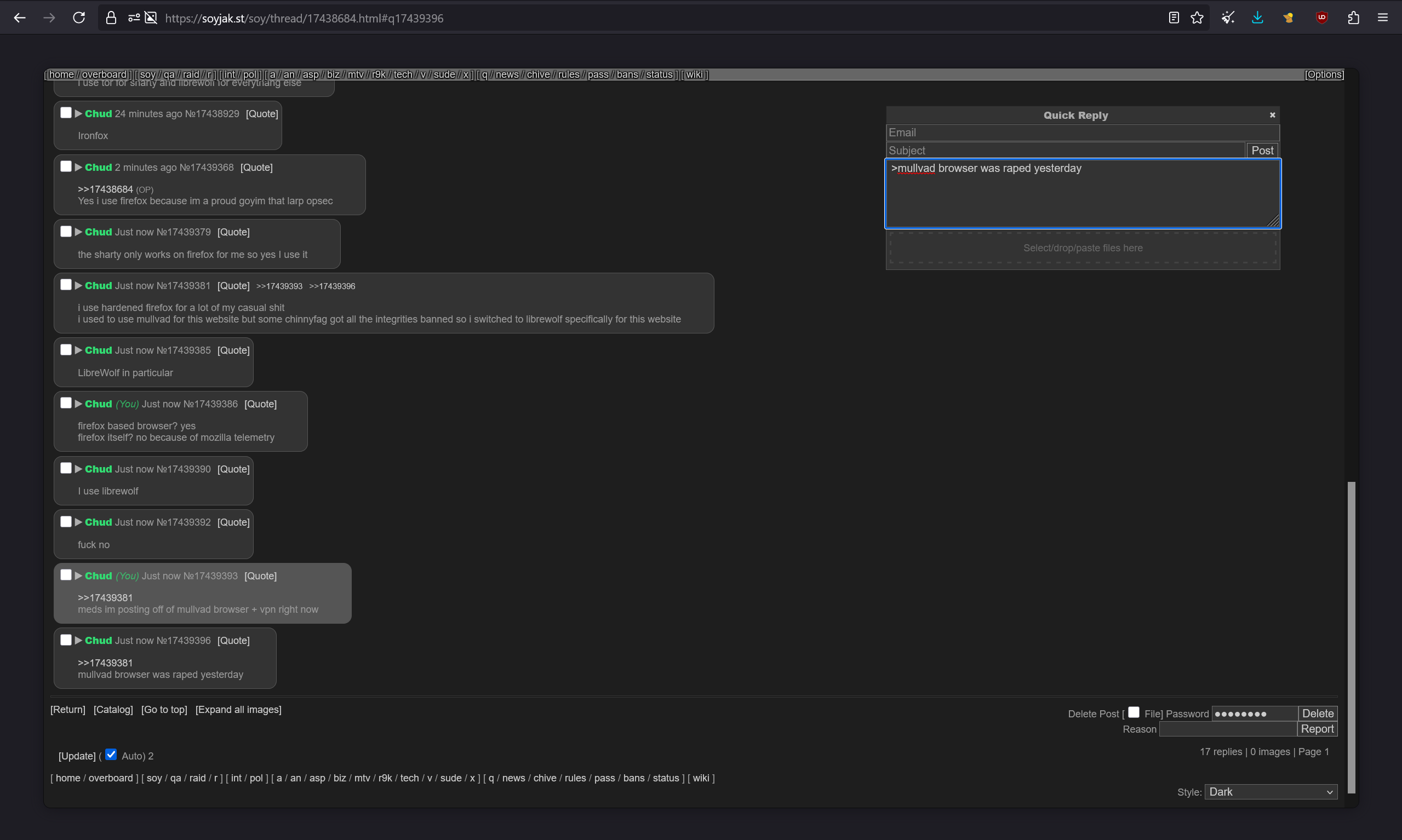Expand post menu arrow for №17439385
Screen dimensions: 1402x840
click(x=79, y=350)
